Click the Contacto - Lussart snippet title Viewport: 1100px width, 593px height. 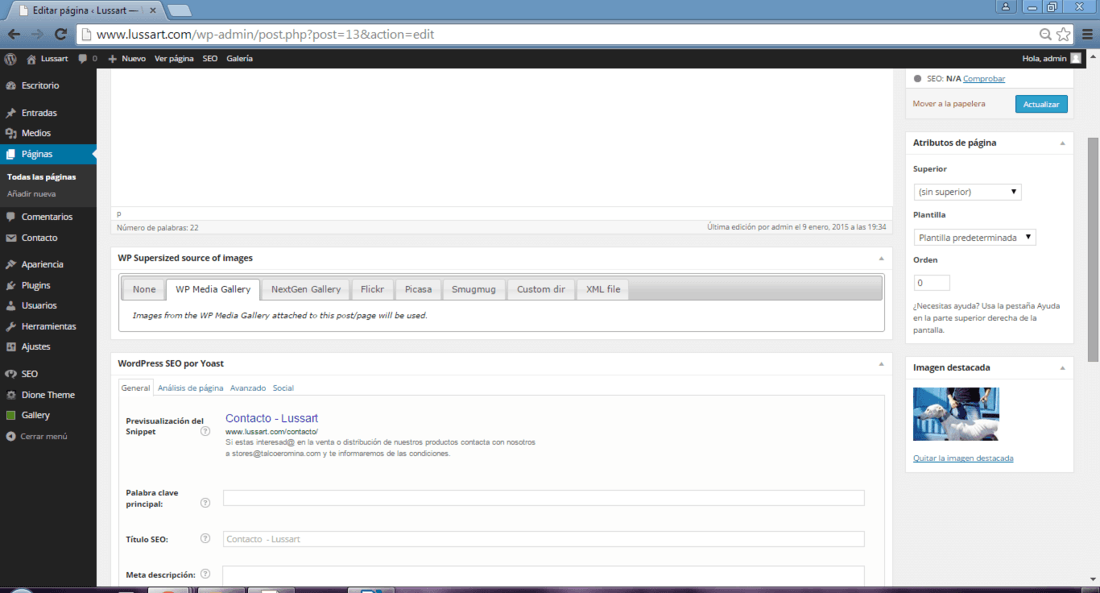pyautogui.click(x=271, y=418)
